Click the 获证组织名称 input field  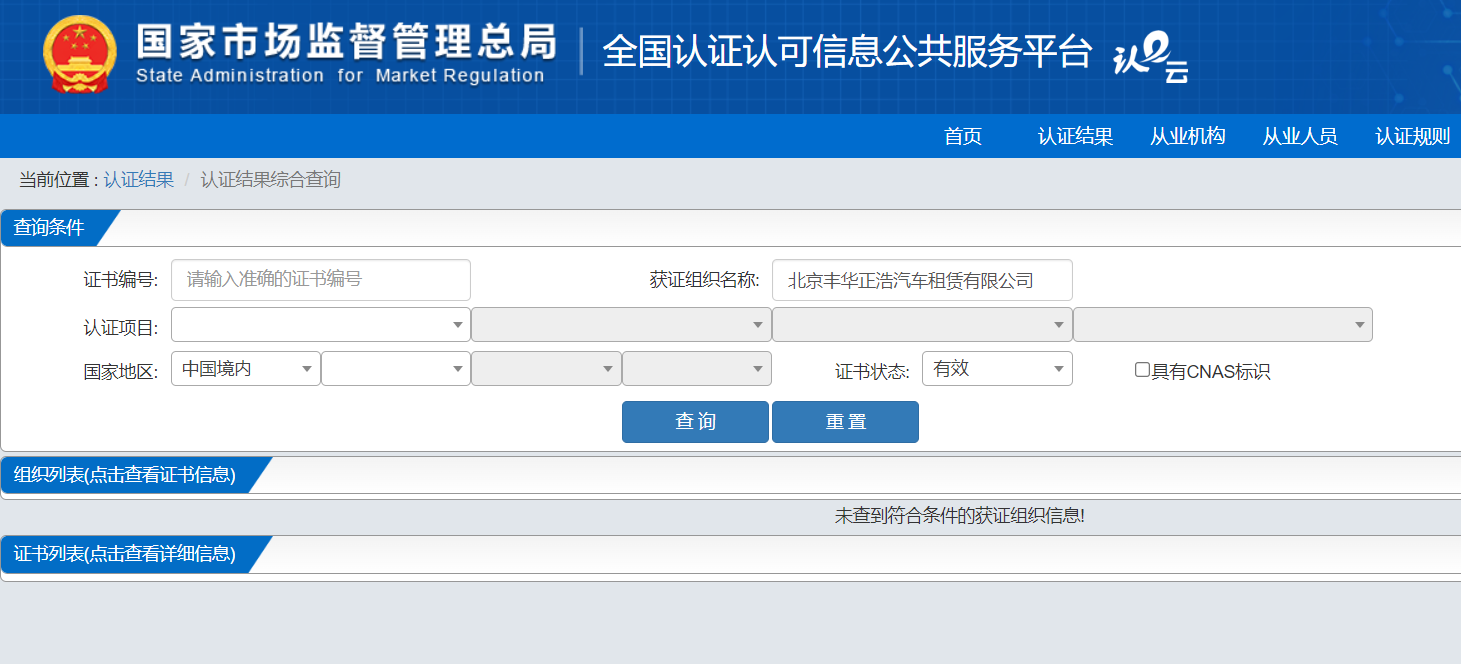point(922,280)
